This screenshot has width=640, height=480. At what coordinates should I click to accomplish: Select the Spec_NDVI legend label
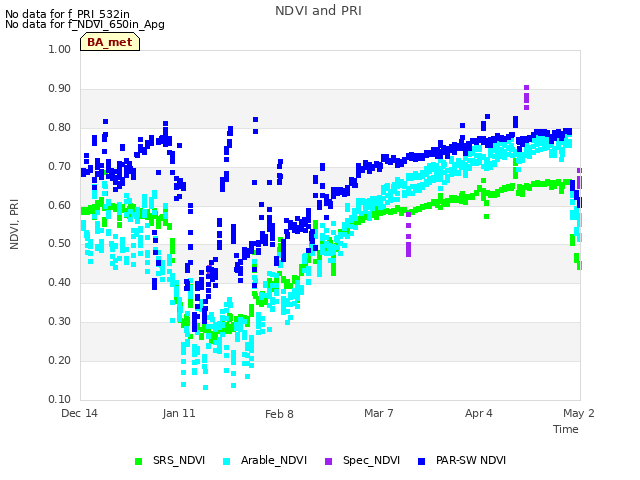click(371, 460)
